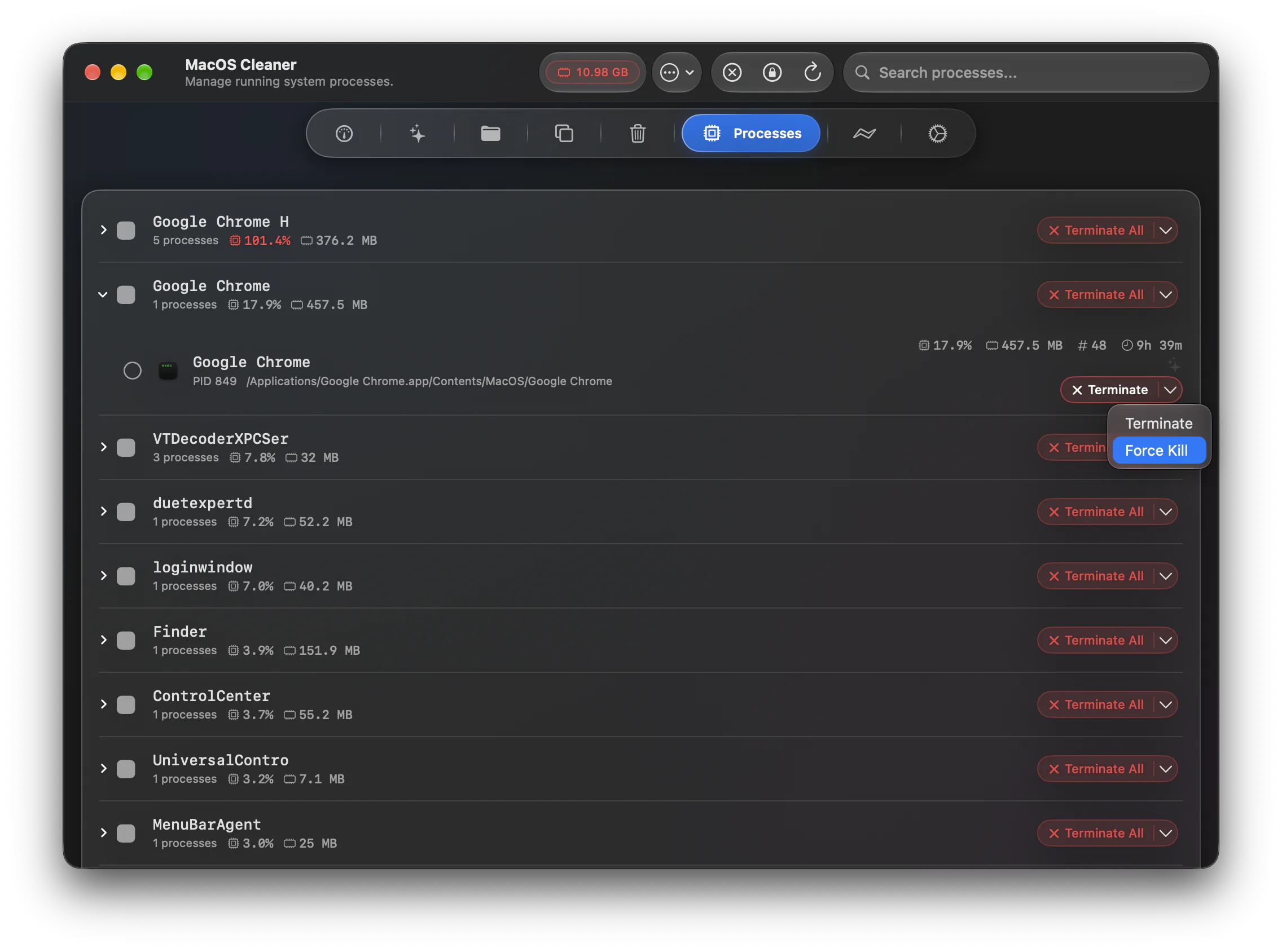Open Terminate All dropdown arrow for duetexpertd
Image resolution: width=1282 pixels, height=952 pixels.
tap(1166, 512)
